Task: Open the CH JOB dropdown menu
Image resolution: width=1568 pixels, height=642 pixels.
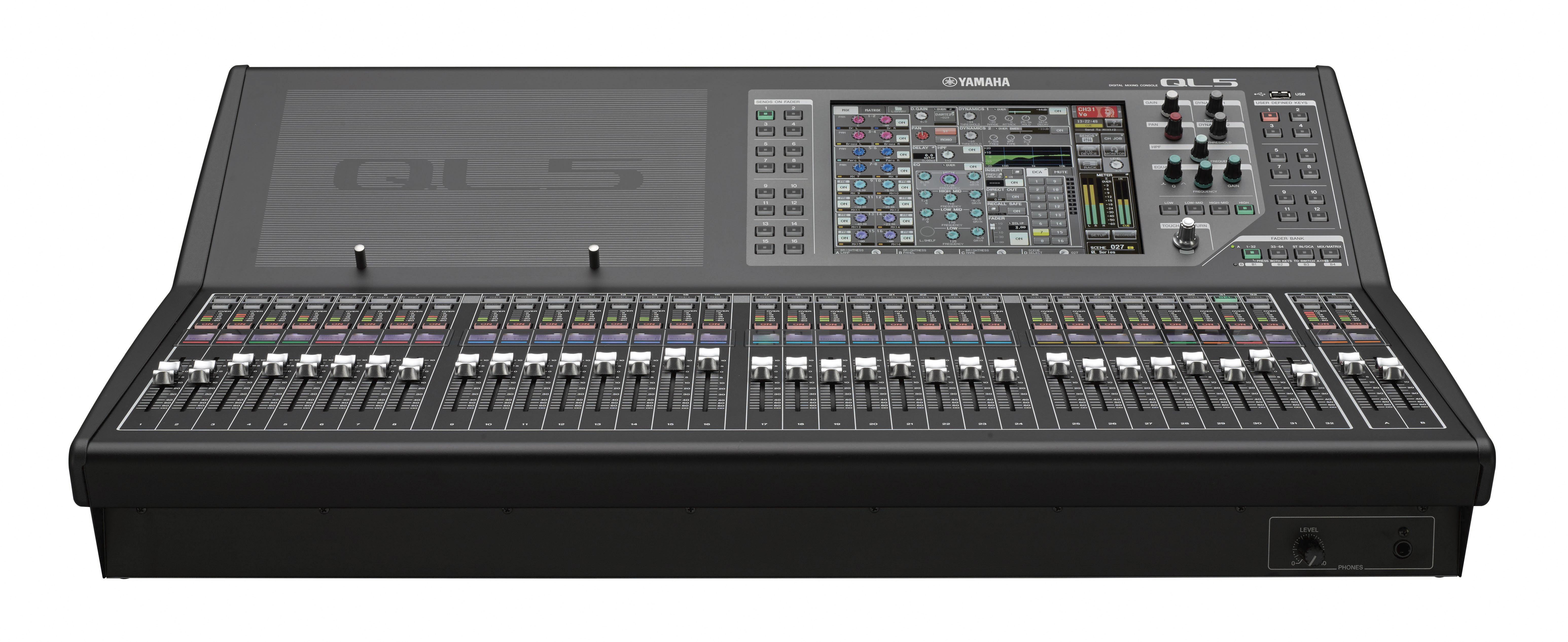Action: pos(1113,138)
